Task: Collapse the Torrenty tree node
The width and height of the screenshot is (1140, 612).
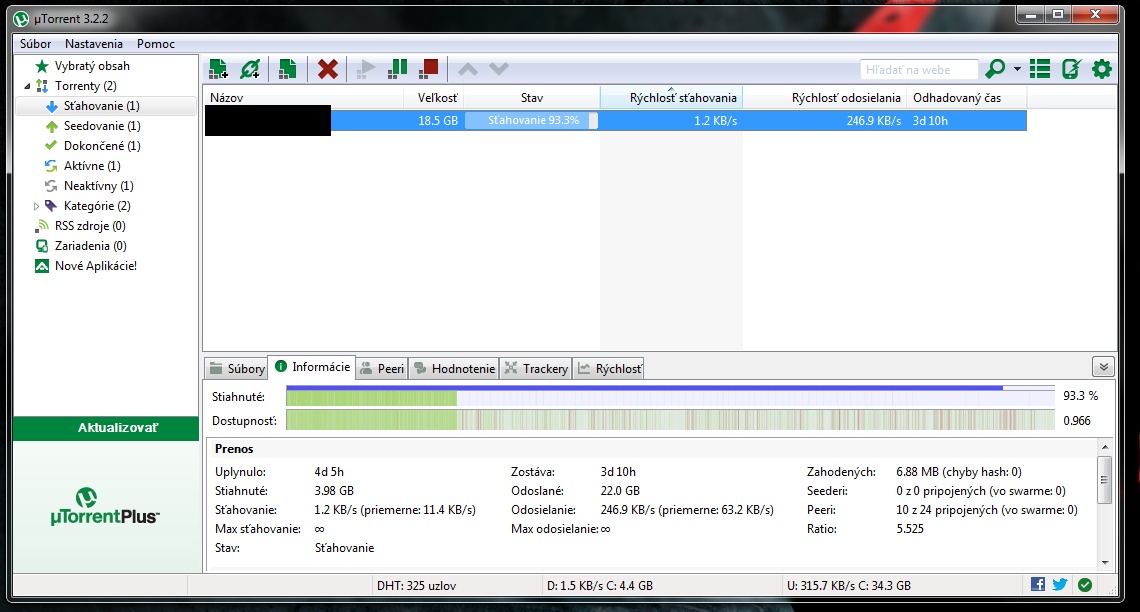Action: tap(28, 86)
